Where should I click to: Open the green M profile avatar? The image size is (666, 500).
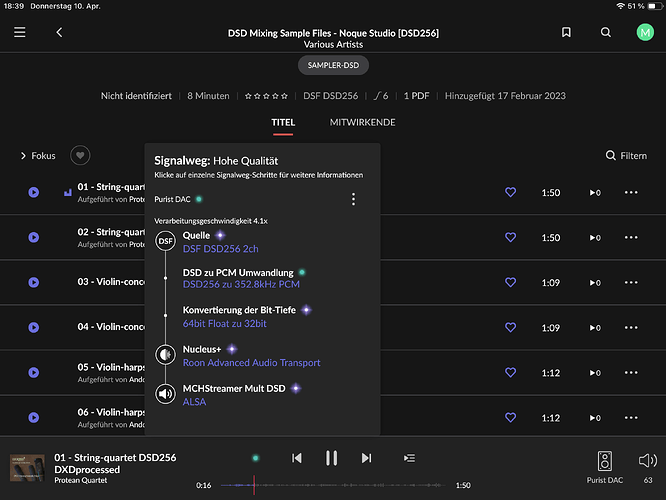coord(644,33)
